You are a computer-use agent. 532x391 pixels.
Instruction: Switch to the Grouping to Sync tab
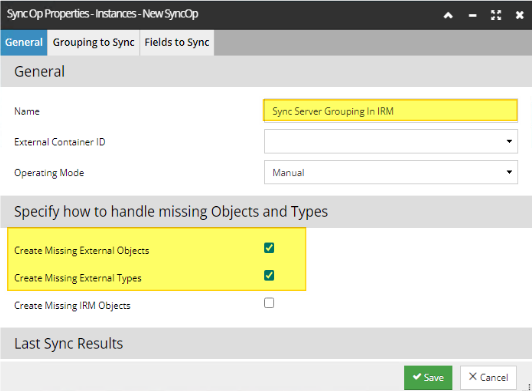coord(94,42)
